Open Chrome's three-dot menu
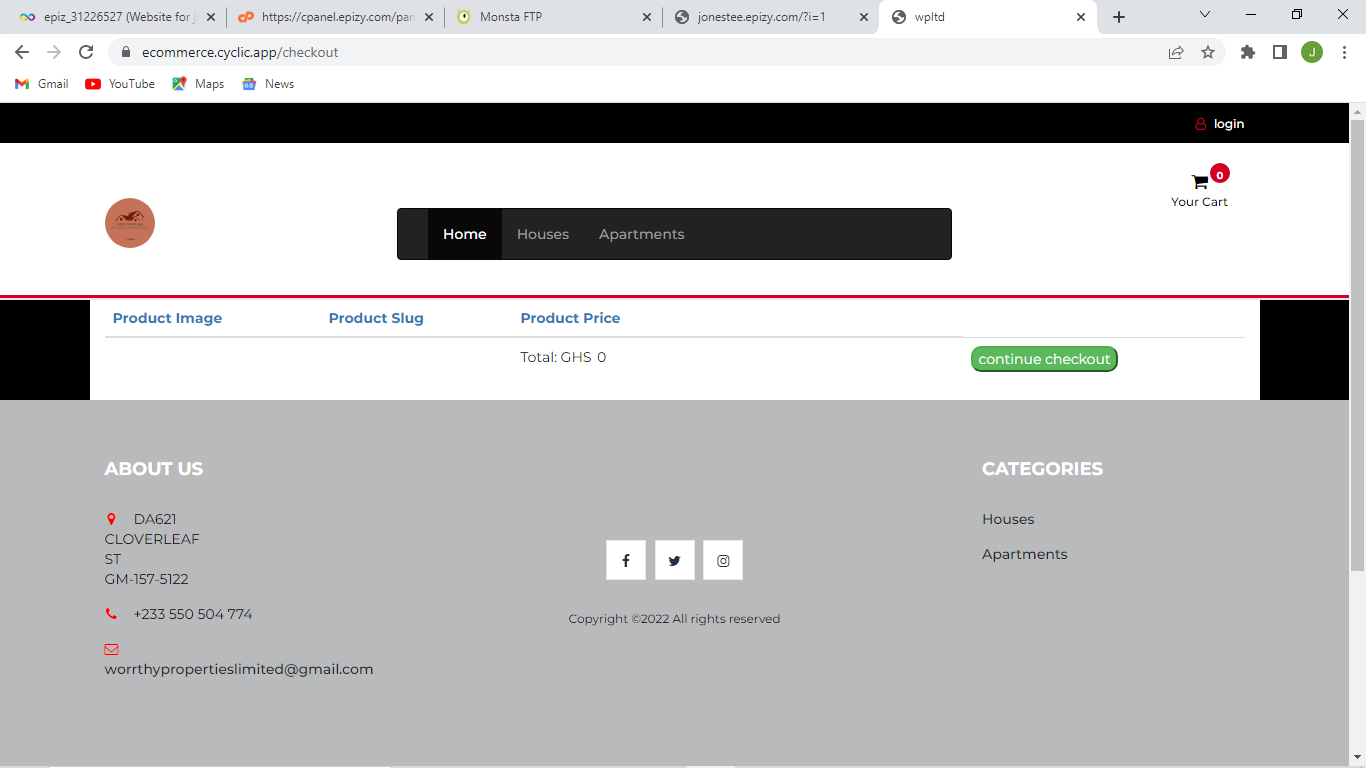 (x=1343, y=51)
